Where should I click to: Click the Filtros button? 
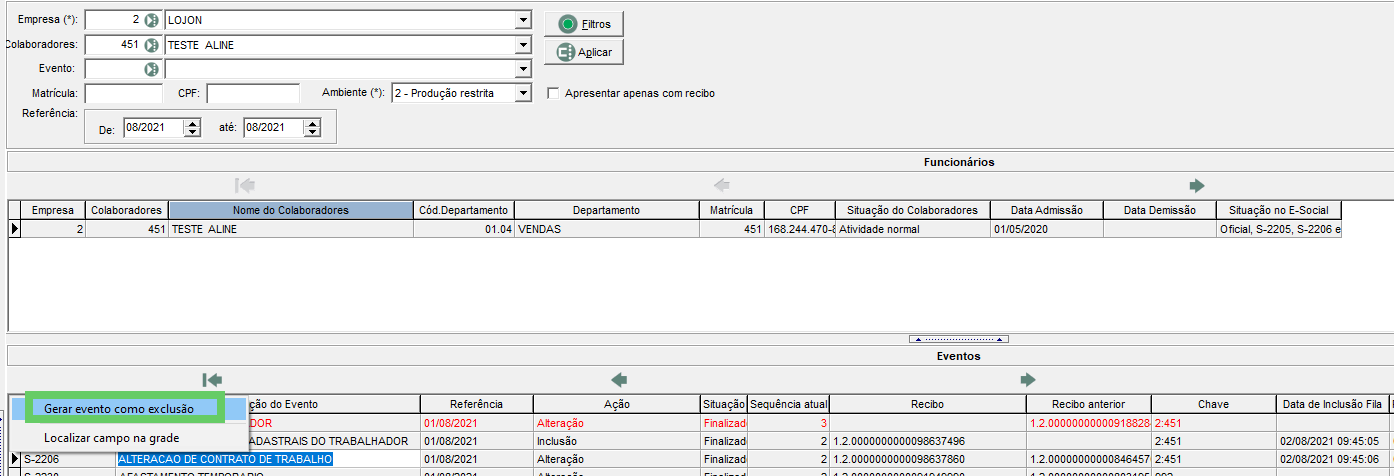(x=584, y=23)
